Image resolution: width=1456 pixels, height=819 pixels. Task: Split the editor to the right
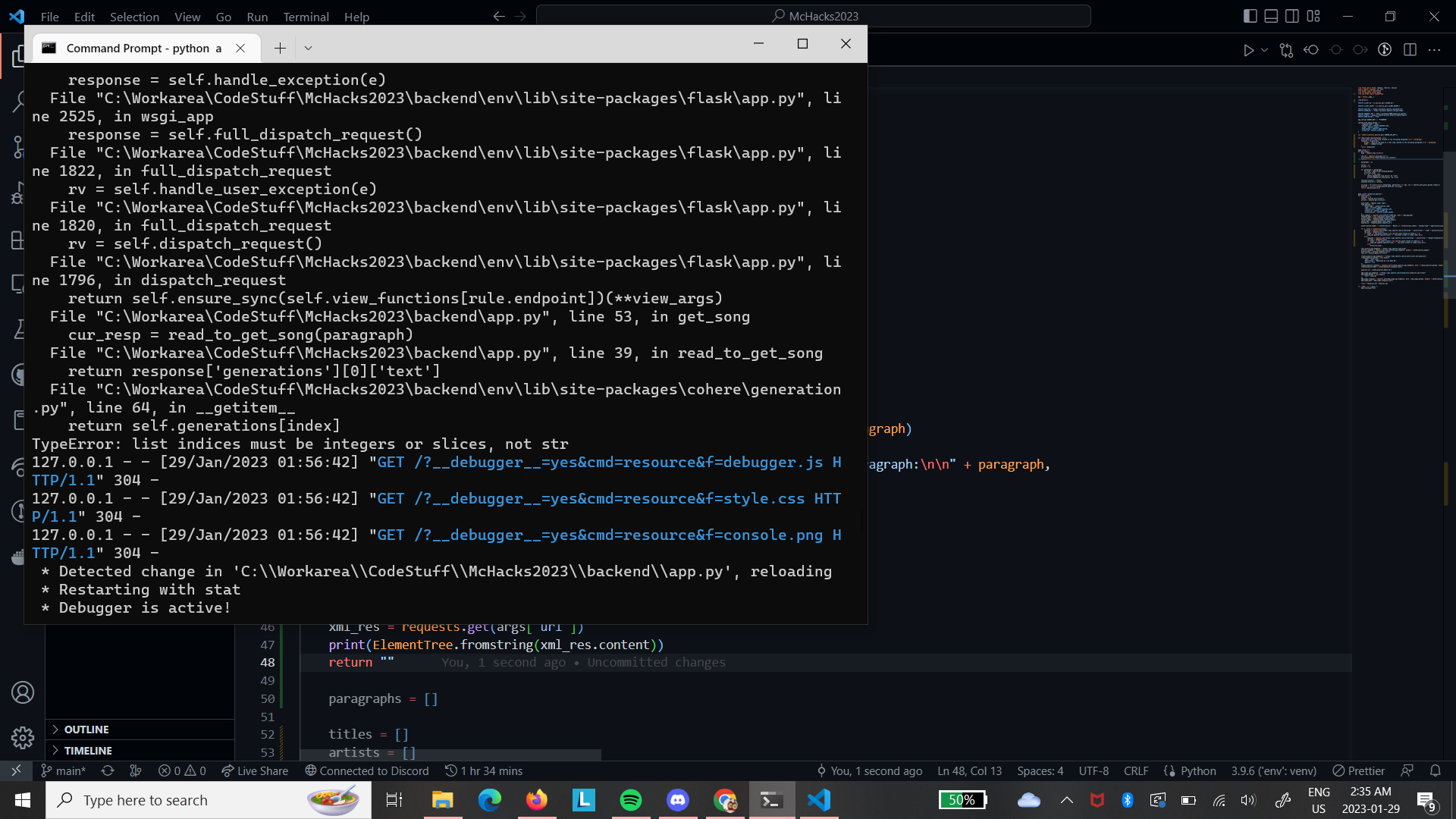[1410, 50]
